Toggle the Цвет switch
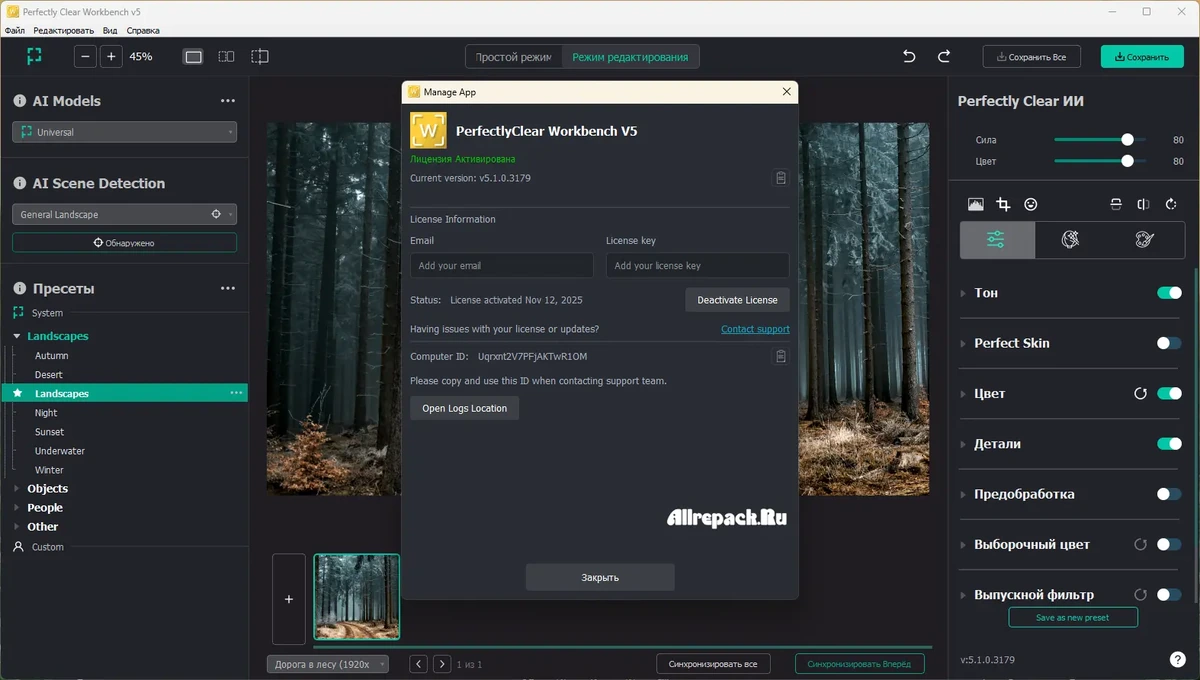This screenshot has width=1200, height=680. coord(1169,394)
